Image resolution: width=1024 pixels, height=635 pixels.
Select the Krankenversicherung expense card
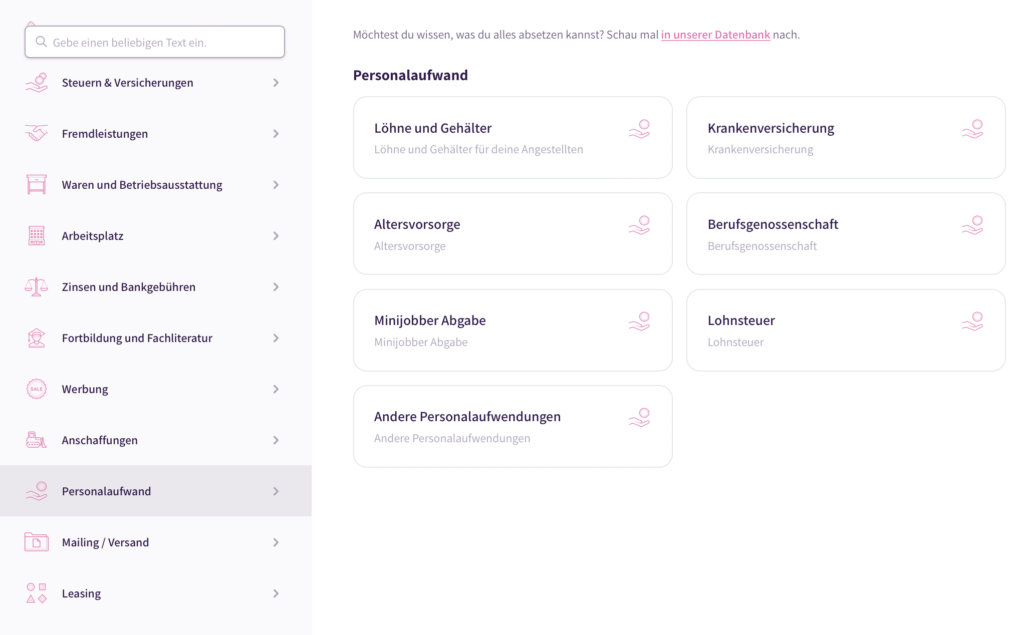click(x=845, y=138)
